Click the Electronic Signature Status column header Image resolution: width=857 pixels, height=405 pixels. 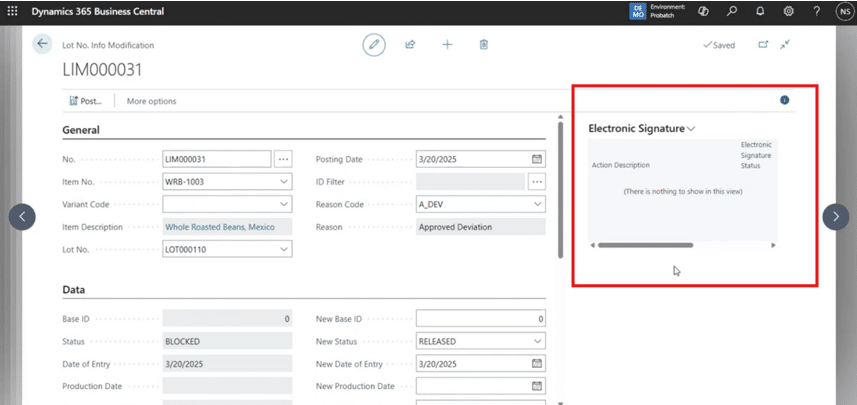coord(756,155)
